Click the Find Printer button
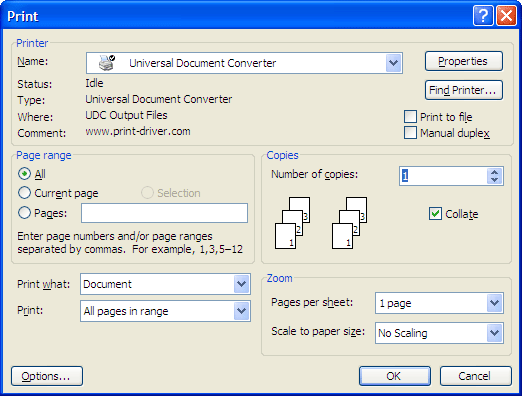The height and width of the screenshot is (396, 522). [464, 90]
